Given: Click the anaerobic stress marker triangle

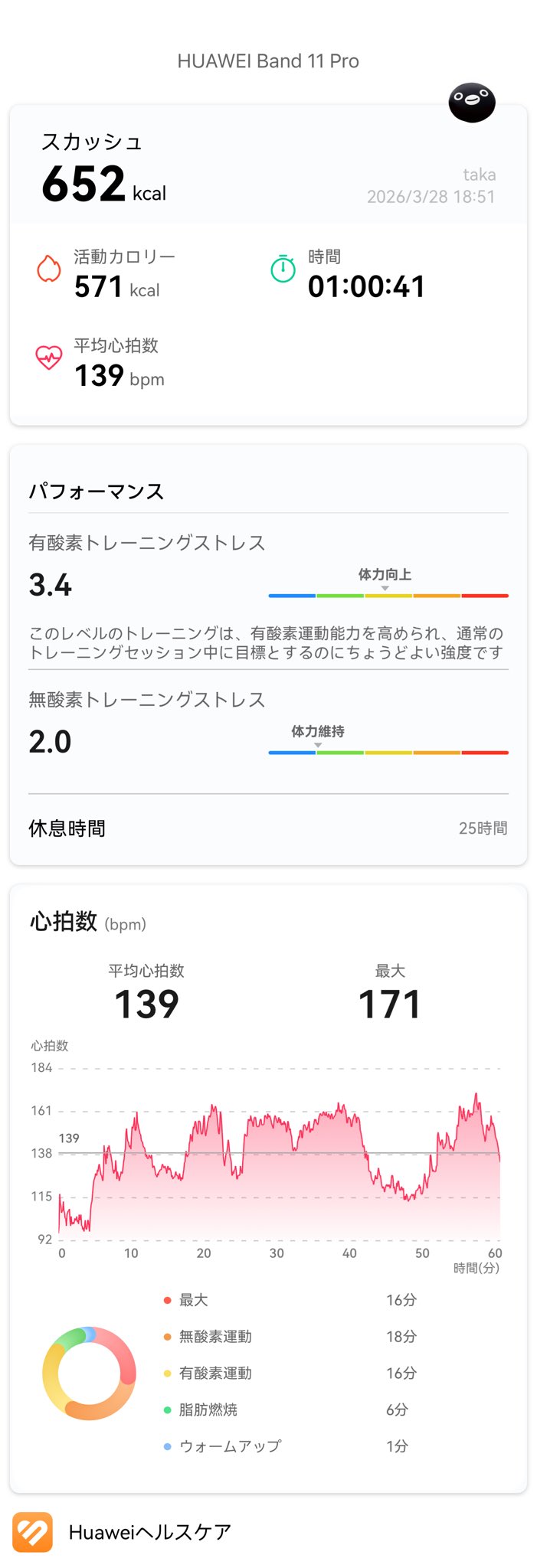Looking at the screenshot, I should pyautogui.click(x=318, y=745).
